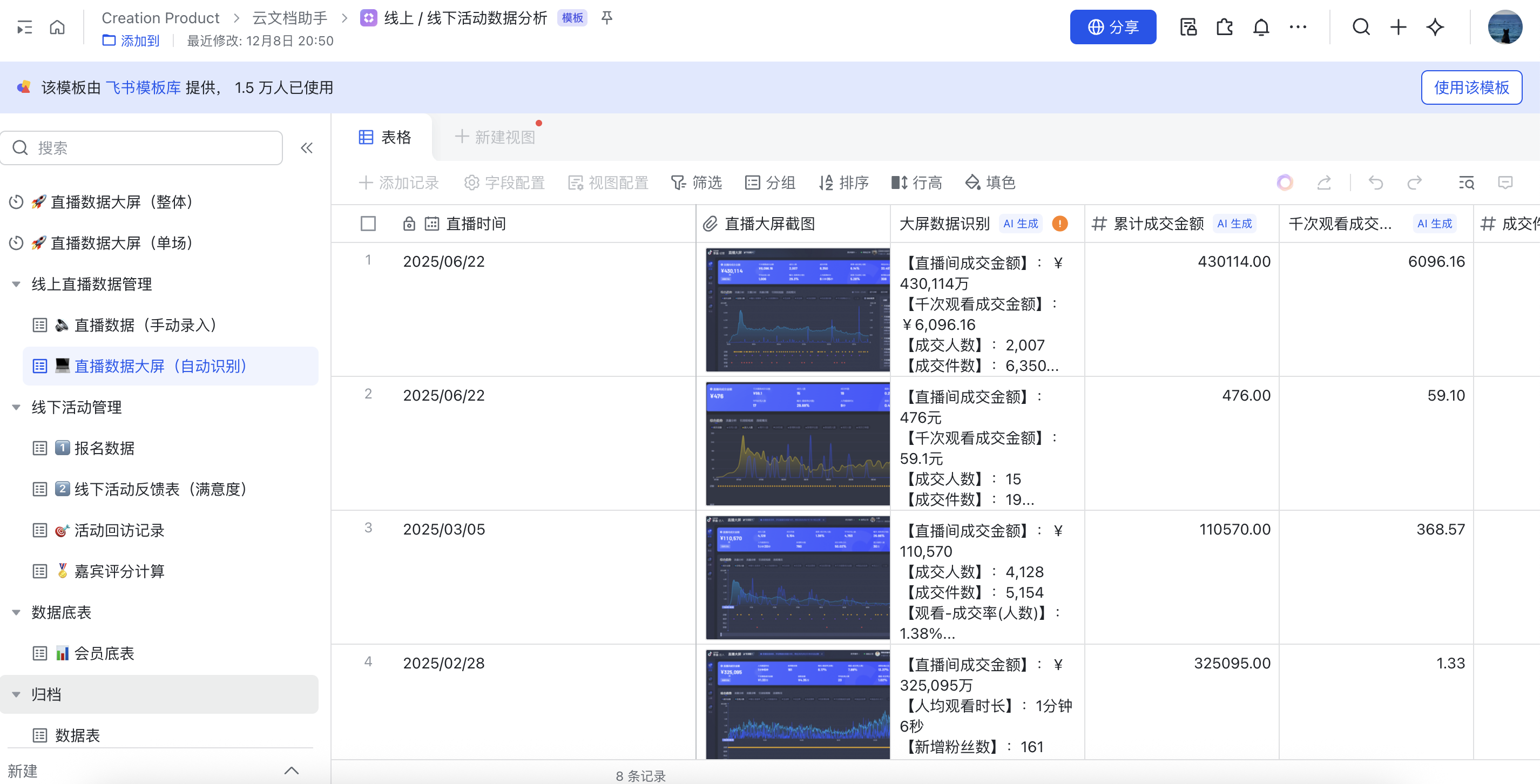This screenshot has width=1540, height=784.
Task: Collapse the sidebar with double-chevron
Action: [x=307, y=148]
